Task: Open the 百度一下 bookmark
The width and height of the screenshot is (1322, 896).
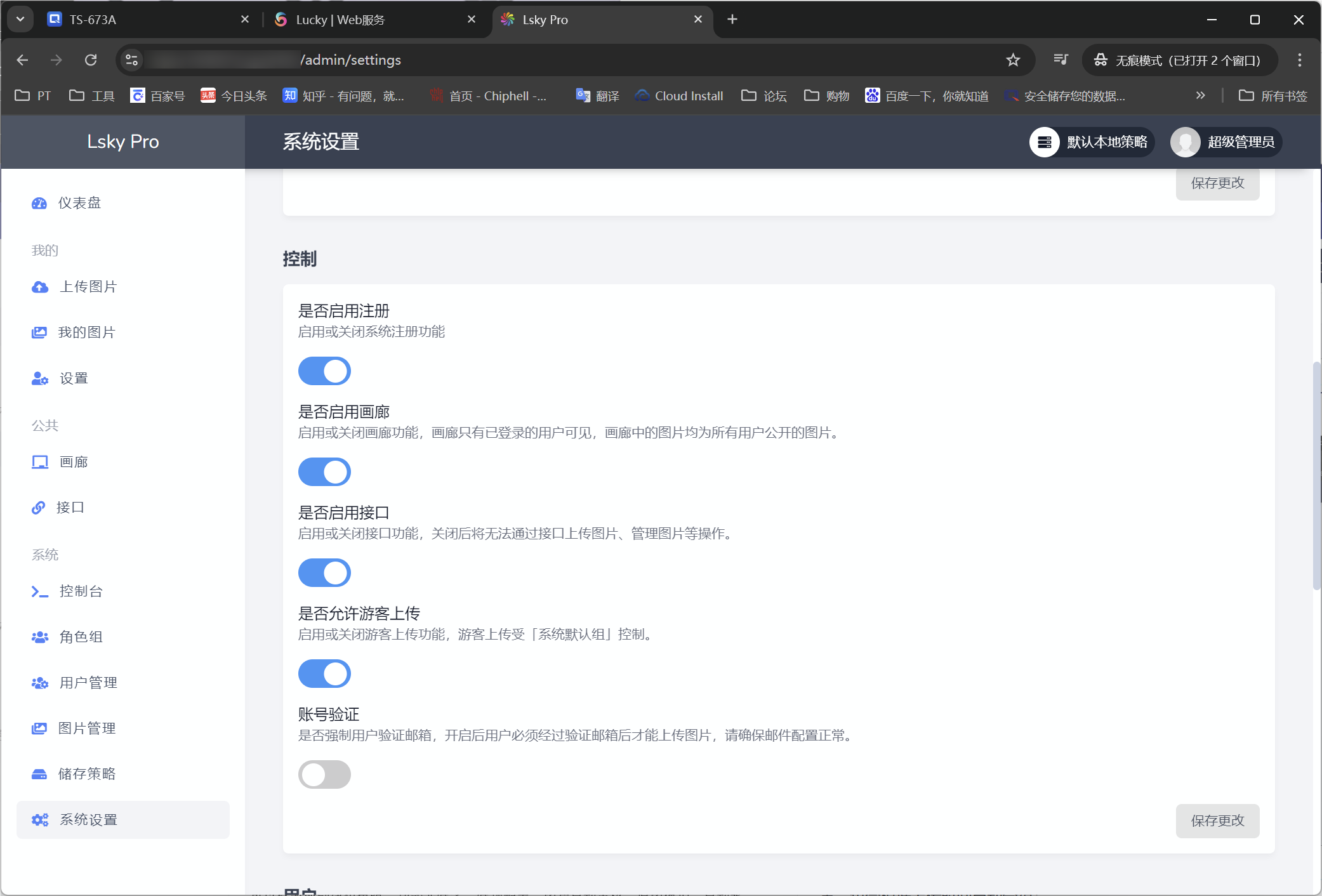Action: pyautogui.click(x=927, y=96)
